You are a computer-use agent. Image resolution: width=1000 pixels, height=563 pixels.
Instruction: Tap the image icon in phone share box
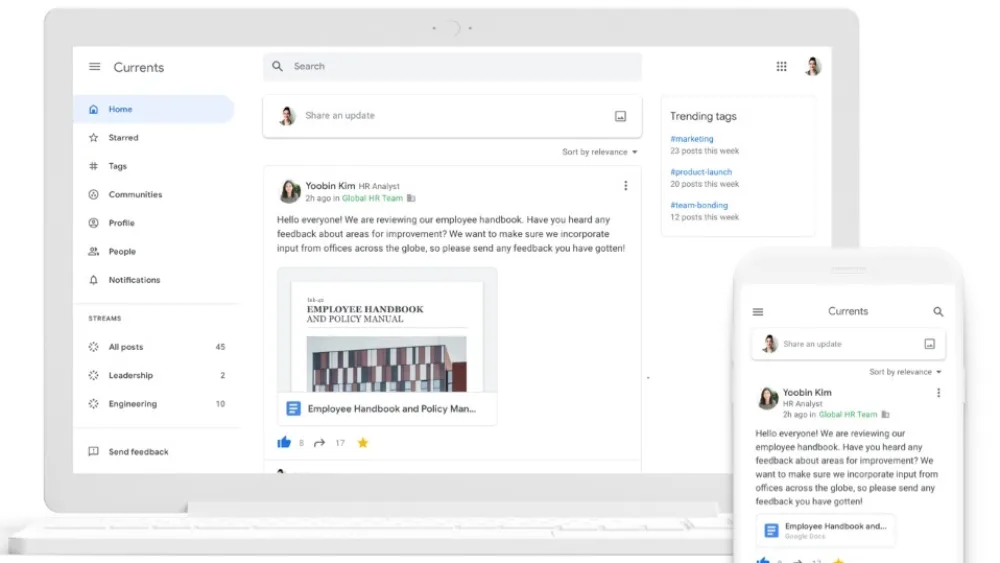930,344
